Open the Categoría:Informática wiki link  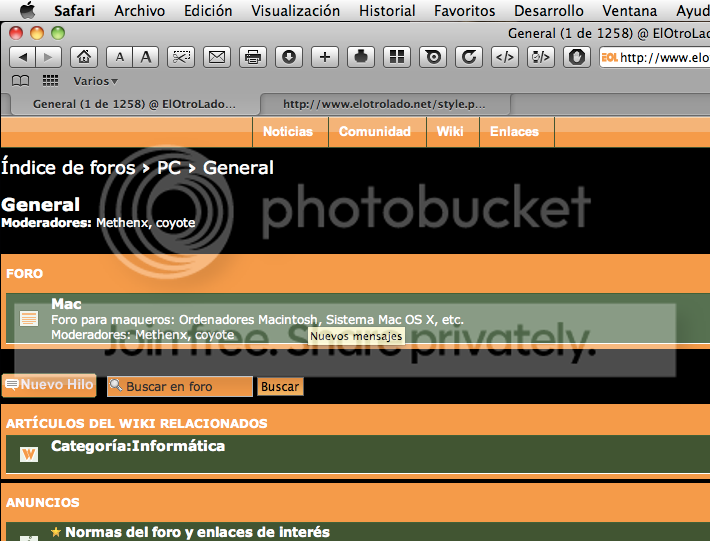coord(138,446)
